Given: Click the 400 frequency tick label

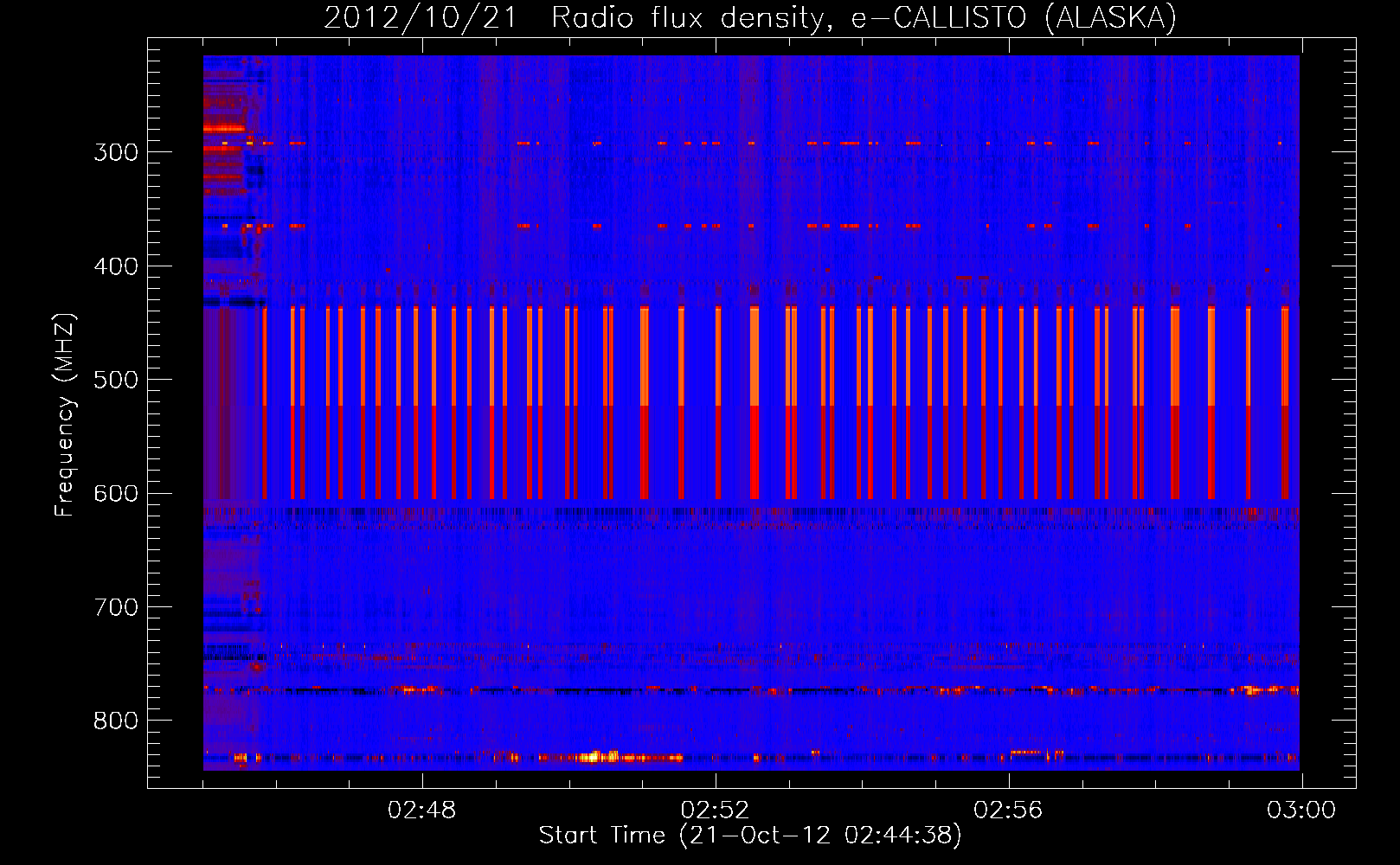Looking at the screenshot, I should pyautogui.click(x=116, y=266).
